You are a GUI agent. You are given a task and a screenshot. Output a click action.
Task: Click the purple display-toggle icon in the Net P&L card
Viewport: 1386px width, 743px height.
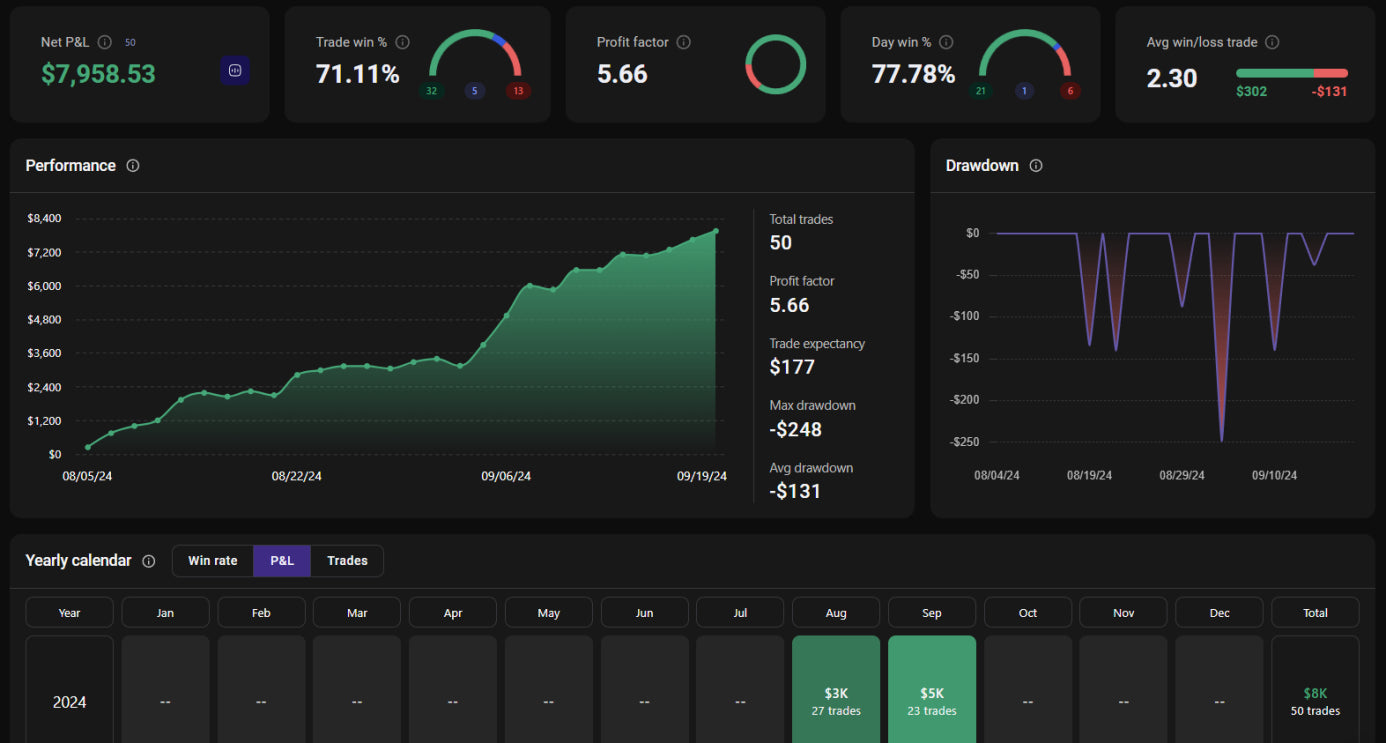235,70
